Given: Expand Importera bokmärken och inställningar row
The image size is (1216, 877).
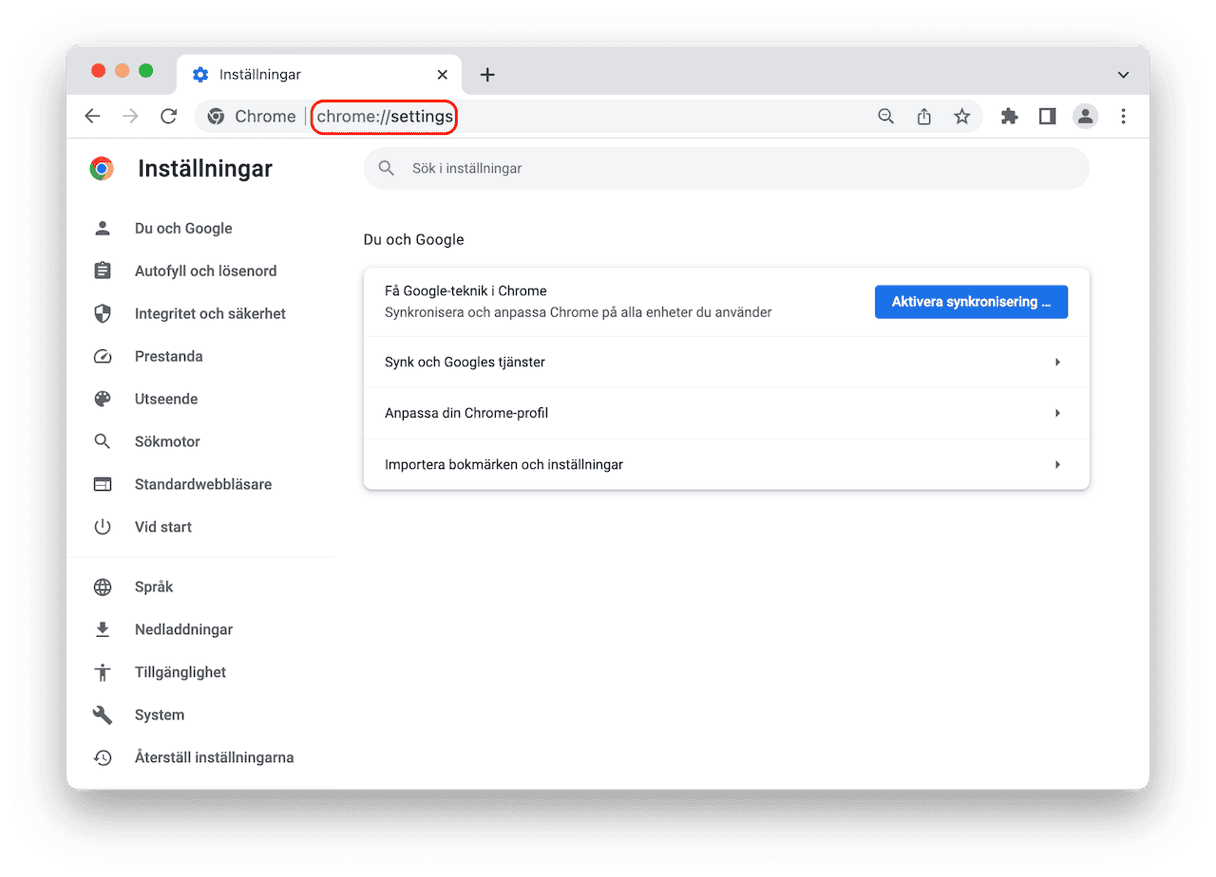Looking at the screenshot, I should pyautogui.click(x=726, y=465).
